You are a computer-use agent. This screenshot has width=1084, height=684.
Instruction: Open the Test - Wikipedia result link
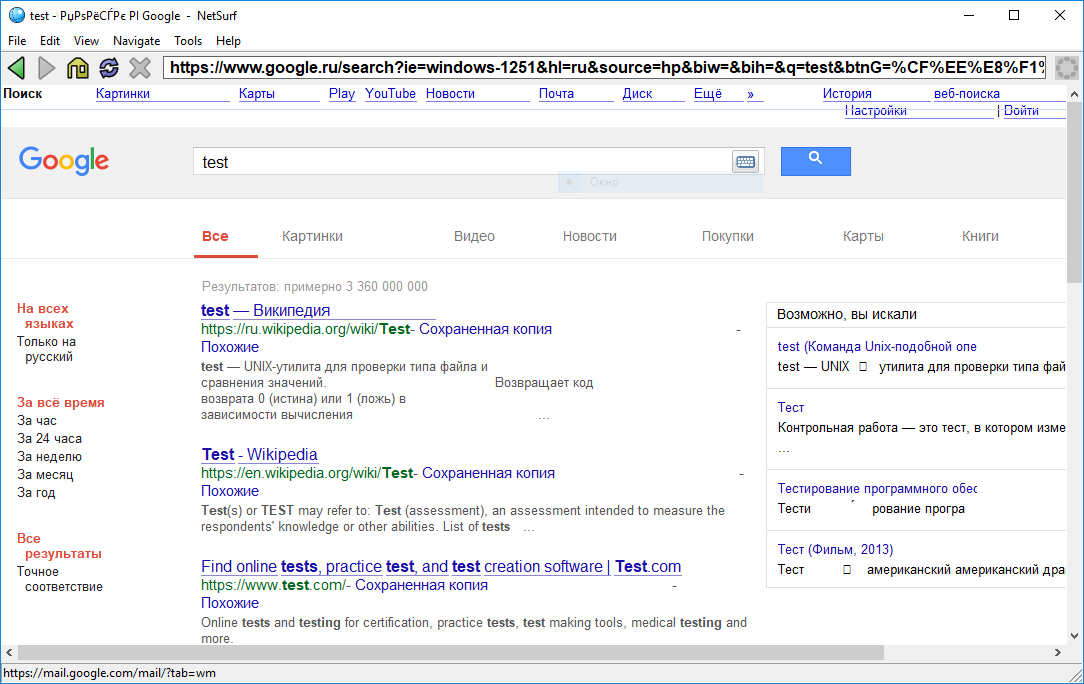coord(259,455)
